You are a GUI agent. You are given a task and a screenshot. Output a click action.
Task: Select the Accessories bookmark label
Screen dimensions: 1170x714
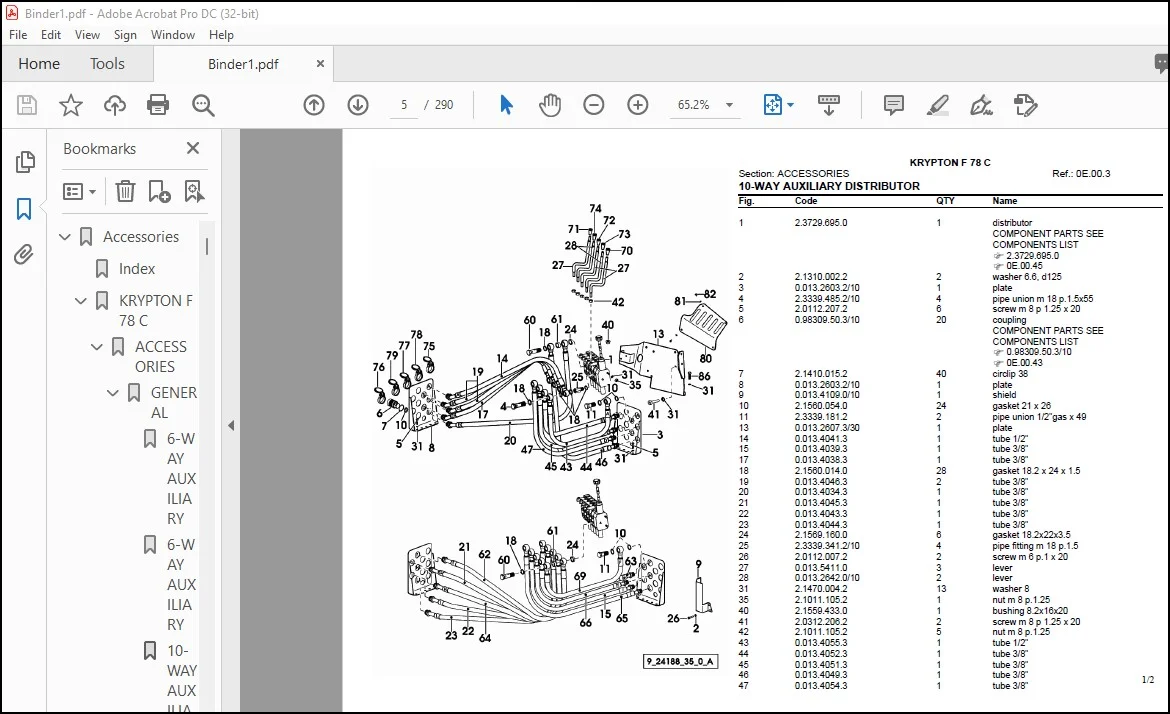[141, 237]
